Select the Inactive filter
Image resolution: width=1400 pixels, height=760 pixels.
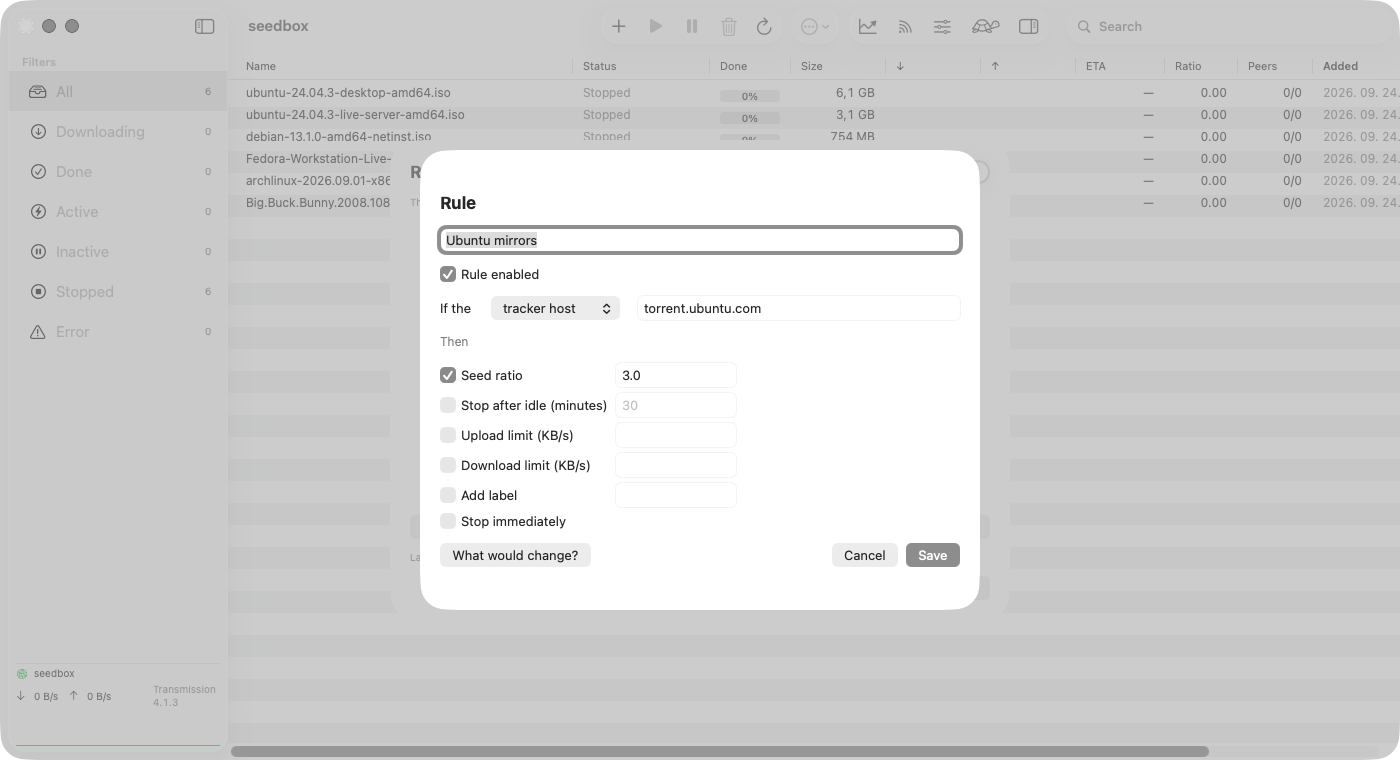coord(118,252)
